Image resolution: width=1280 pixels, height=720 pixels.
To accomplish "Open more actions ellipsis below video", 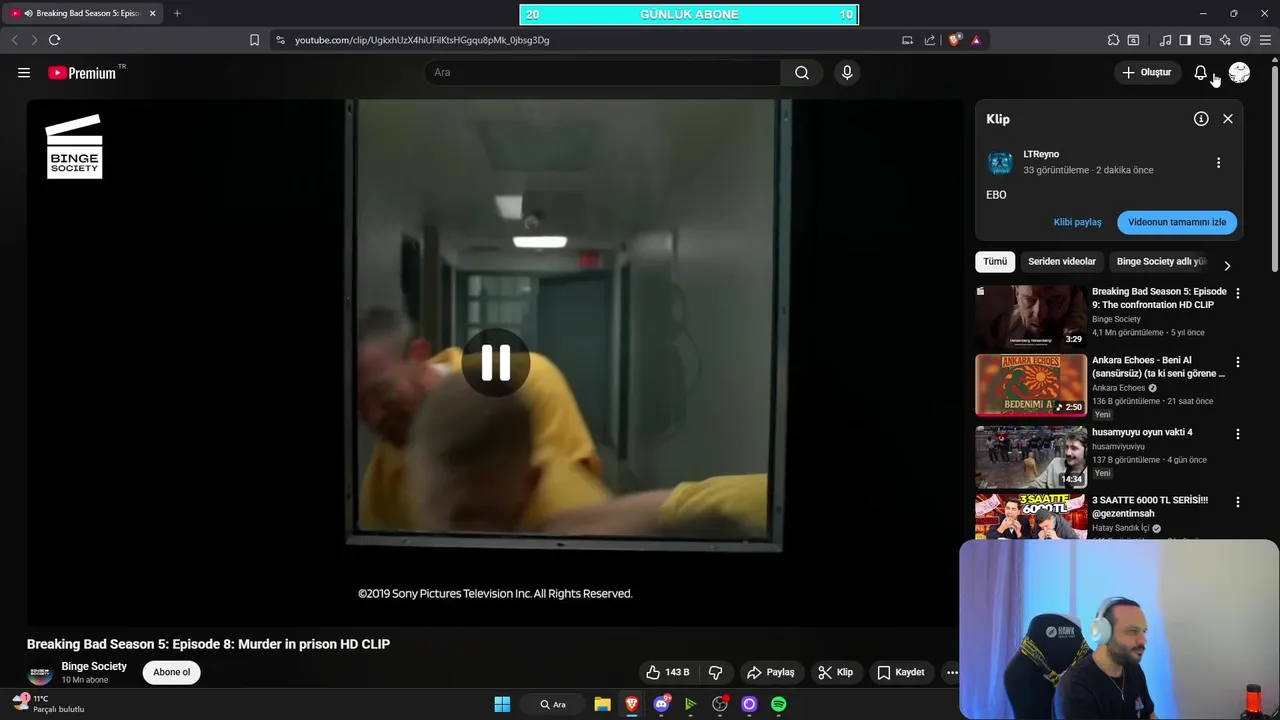I will pos(952,672).
